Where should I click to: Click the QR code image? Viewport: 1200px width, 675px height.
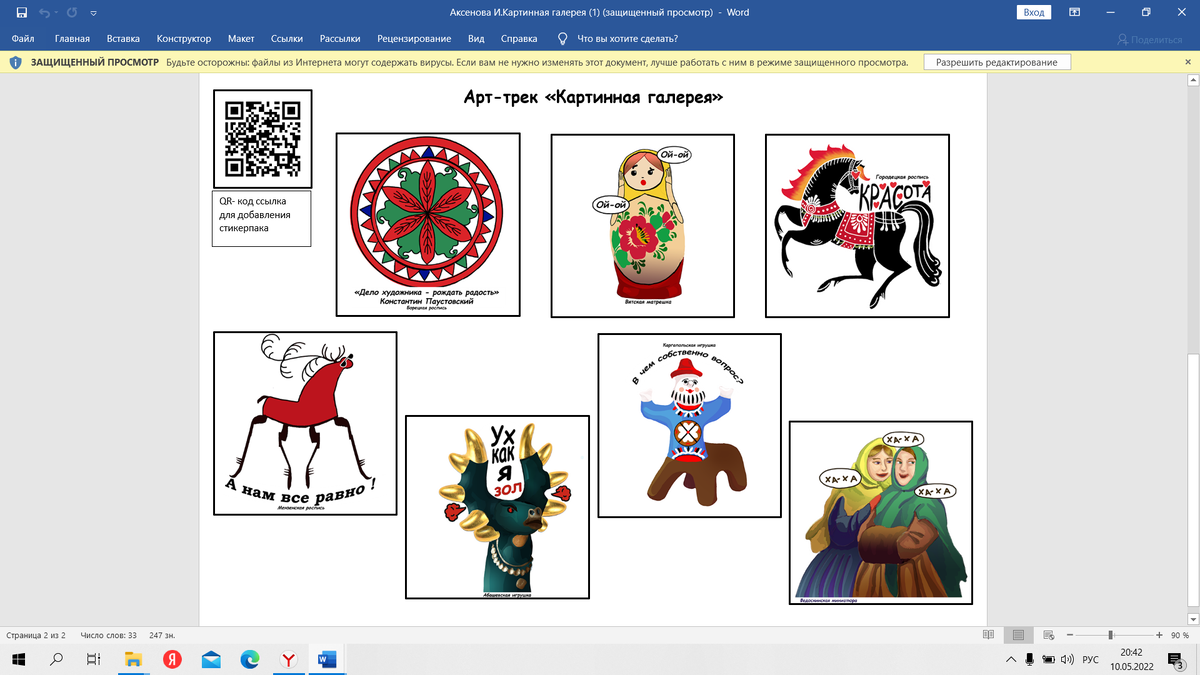click(x=263, y=139)
